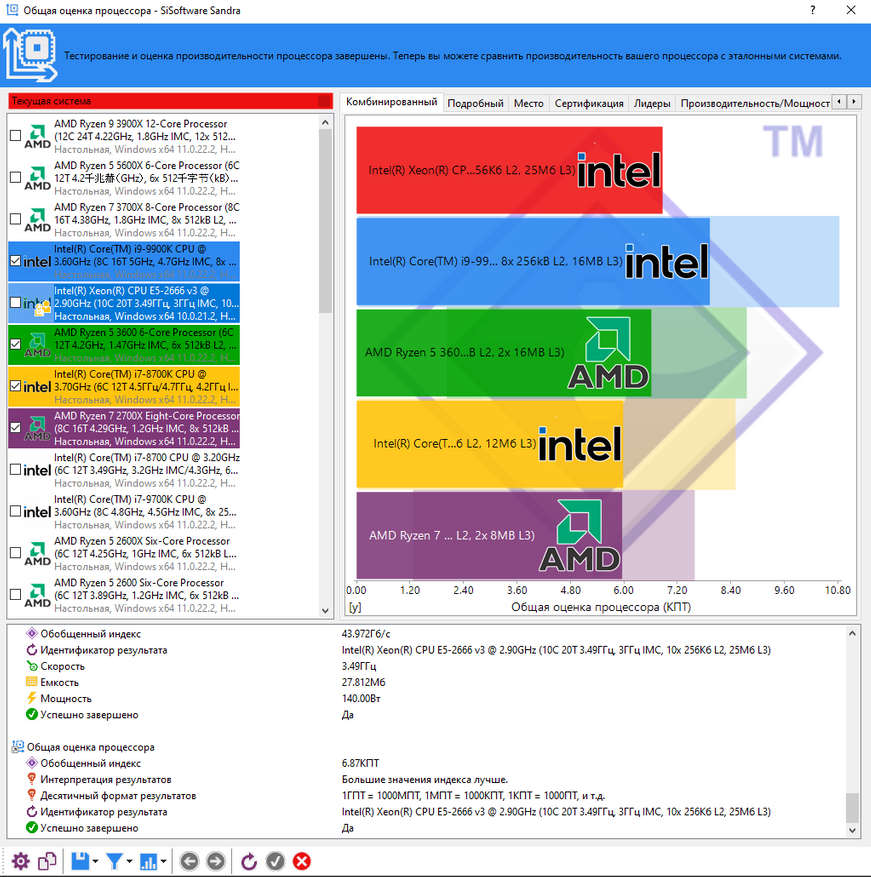Click the blue bar chart icon

pos(150,861)
